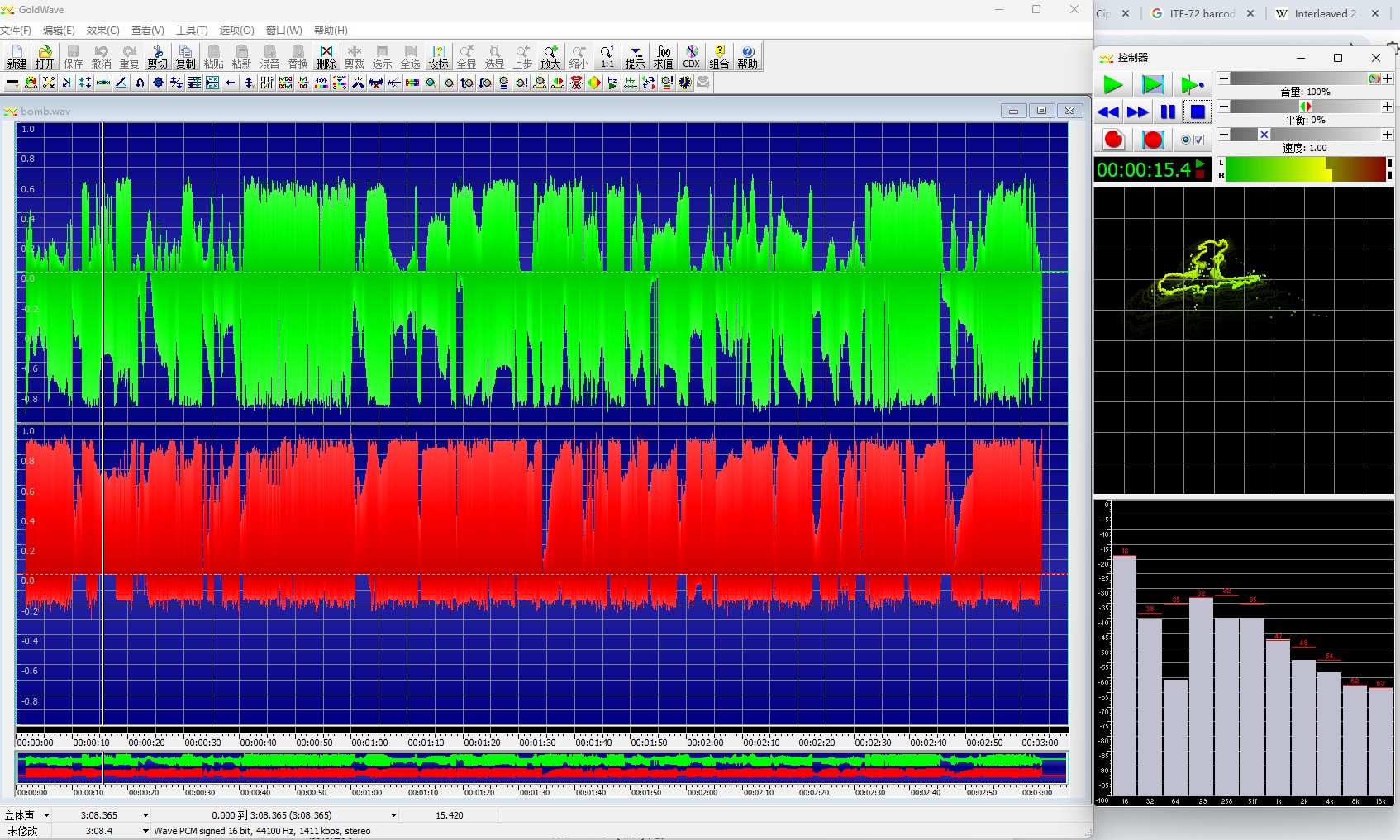Image resolution: width=1400 pixels, height=840 pixels.
Task: Click the green Play button in controller
Action: point(1112,84)
